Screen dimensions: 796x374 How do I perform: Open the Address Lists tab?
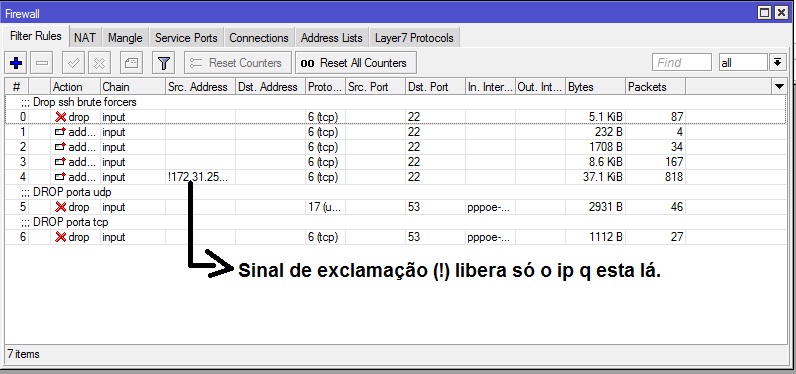331,38
